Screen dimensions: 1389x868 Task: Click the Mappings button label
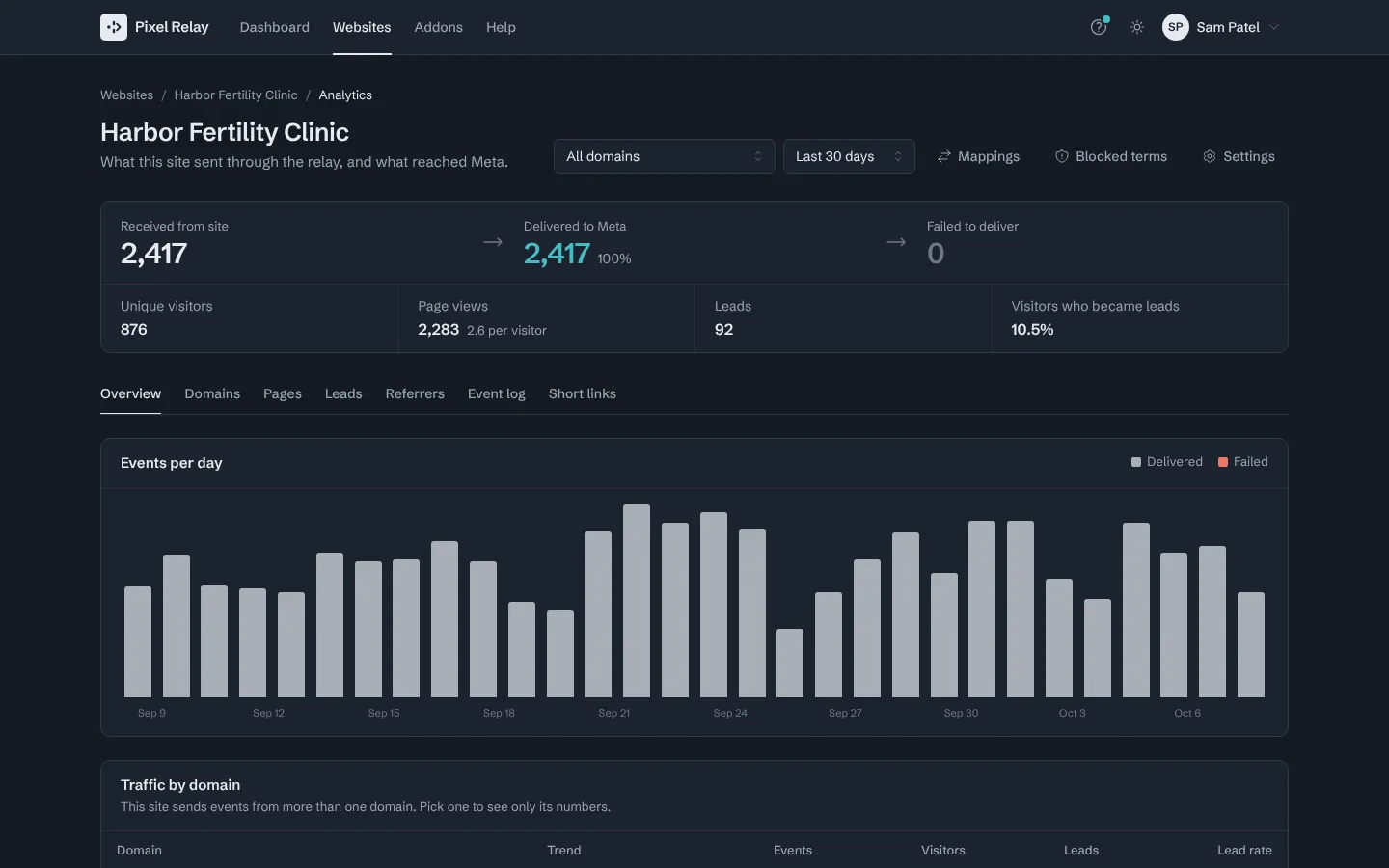point(989,156)
